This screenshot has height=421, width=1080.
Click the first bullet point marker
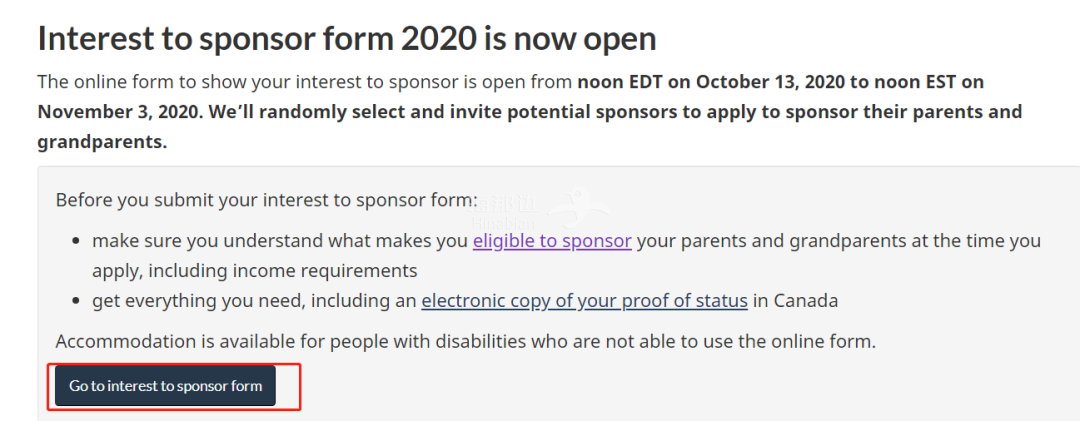click(78, 242)
